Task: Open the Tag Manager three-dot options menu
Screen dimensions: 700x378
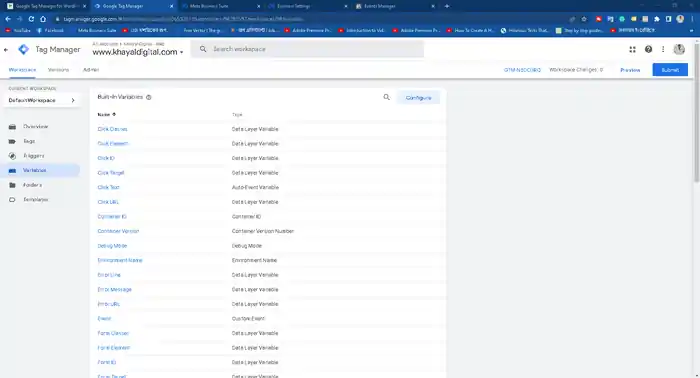Action: (663, 50)
